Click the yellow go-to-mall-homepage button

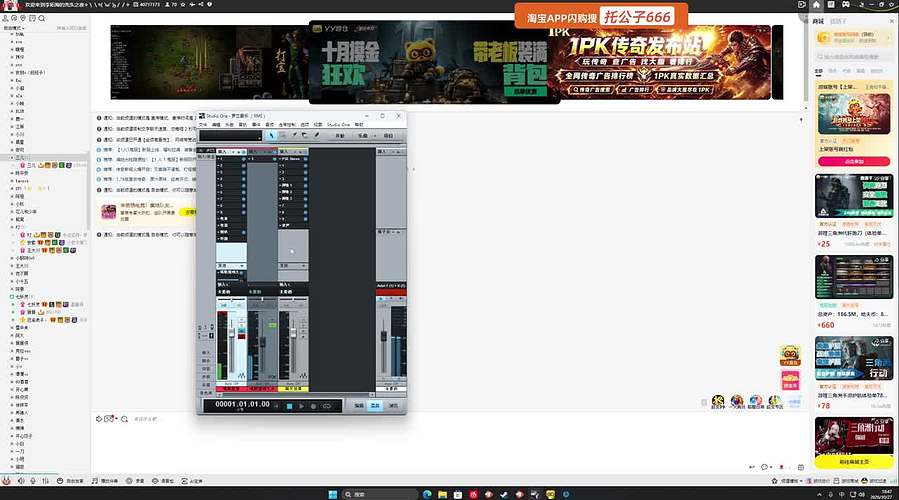[854, 462]
